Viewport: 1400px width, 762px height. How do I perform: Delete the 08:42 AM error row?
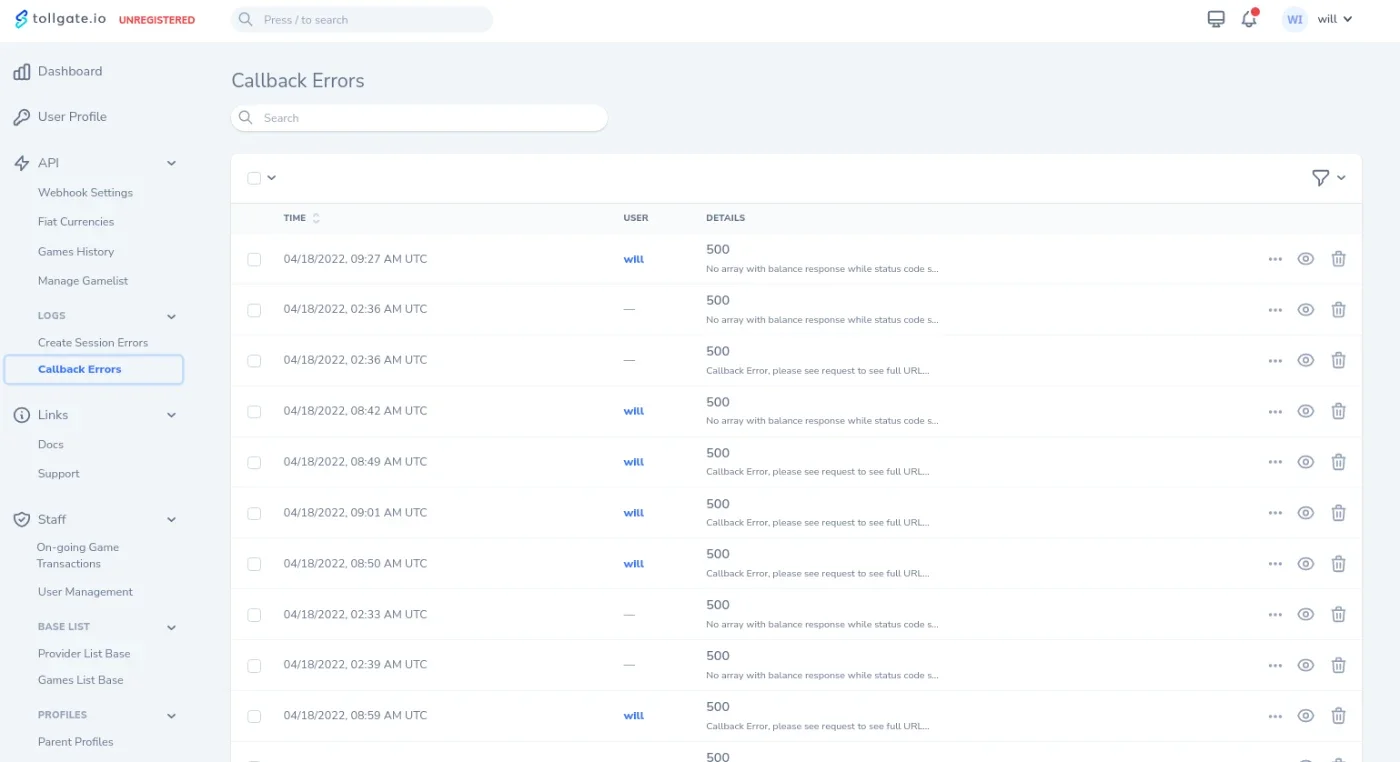[1338, 411]
